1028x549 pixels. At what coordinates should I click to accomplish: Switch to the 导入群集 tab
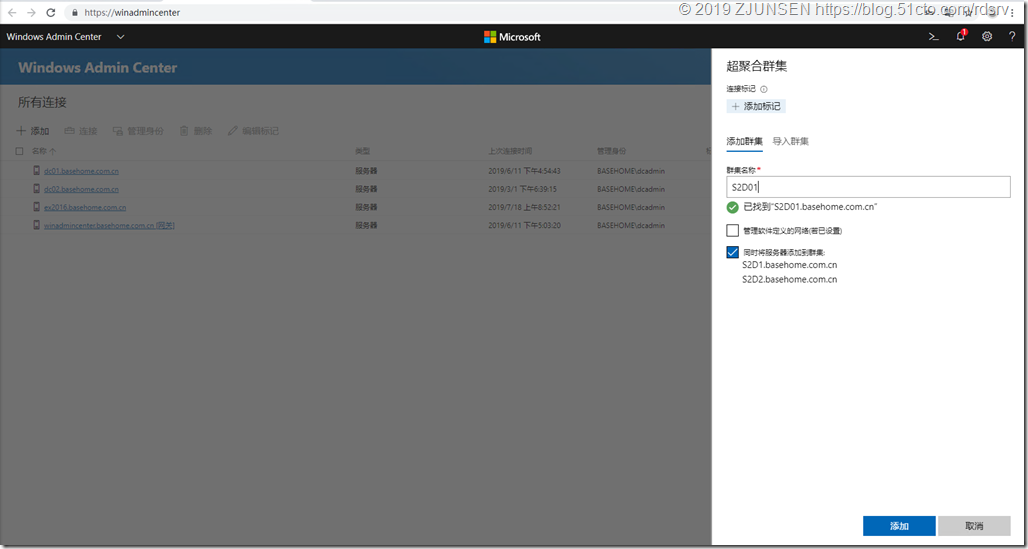tap(791, 142)
